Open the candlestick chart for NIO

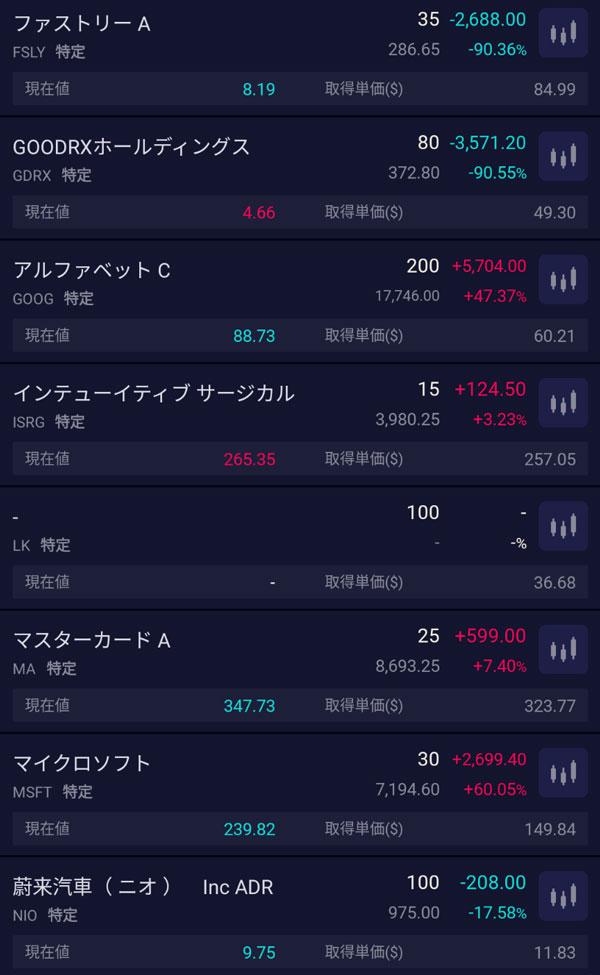563,895
